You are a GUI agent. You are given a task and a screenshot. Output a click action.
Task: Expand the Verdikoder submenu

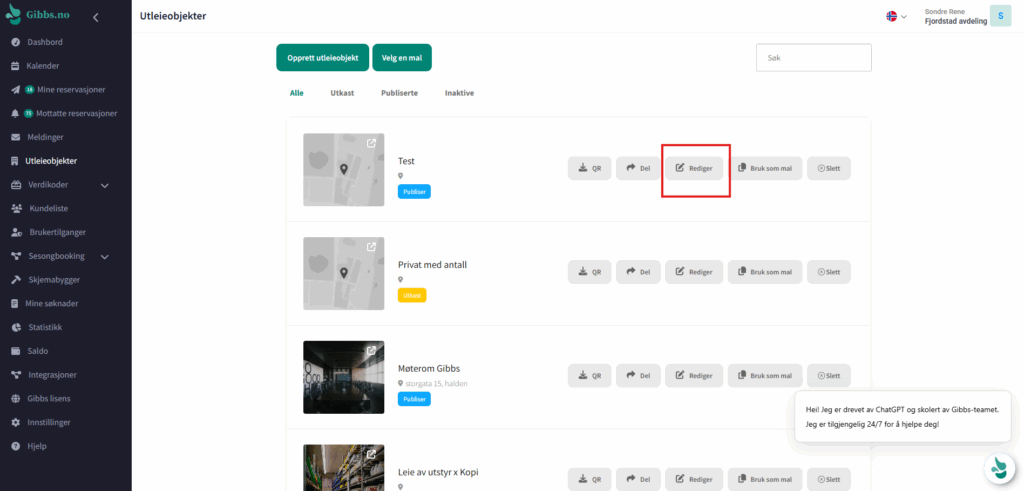[x=105, y=185]
